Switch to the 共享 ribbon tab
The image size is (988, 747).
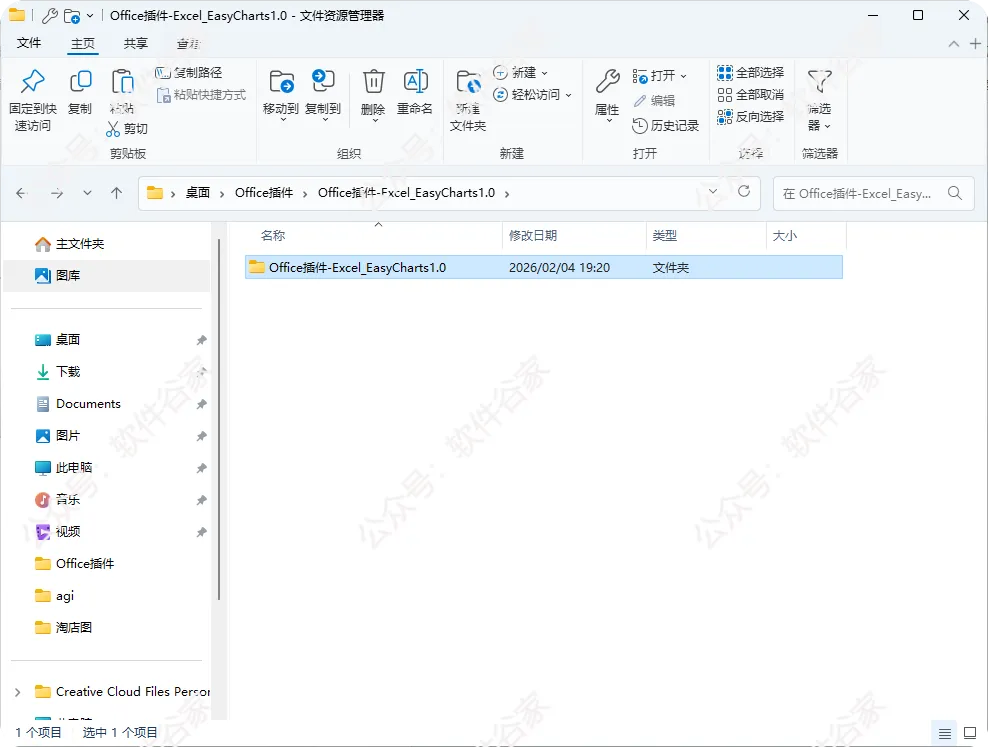tap(135, 43)
